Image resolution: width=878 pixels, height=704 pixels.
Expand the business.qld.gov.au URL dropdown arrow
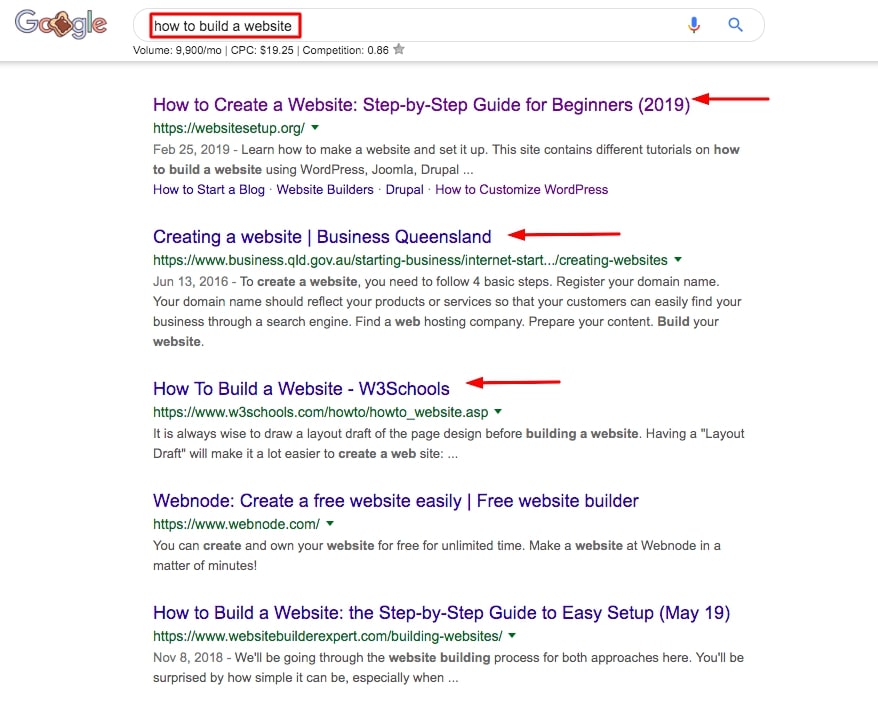click(678, 259)
